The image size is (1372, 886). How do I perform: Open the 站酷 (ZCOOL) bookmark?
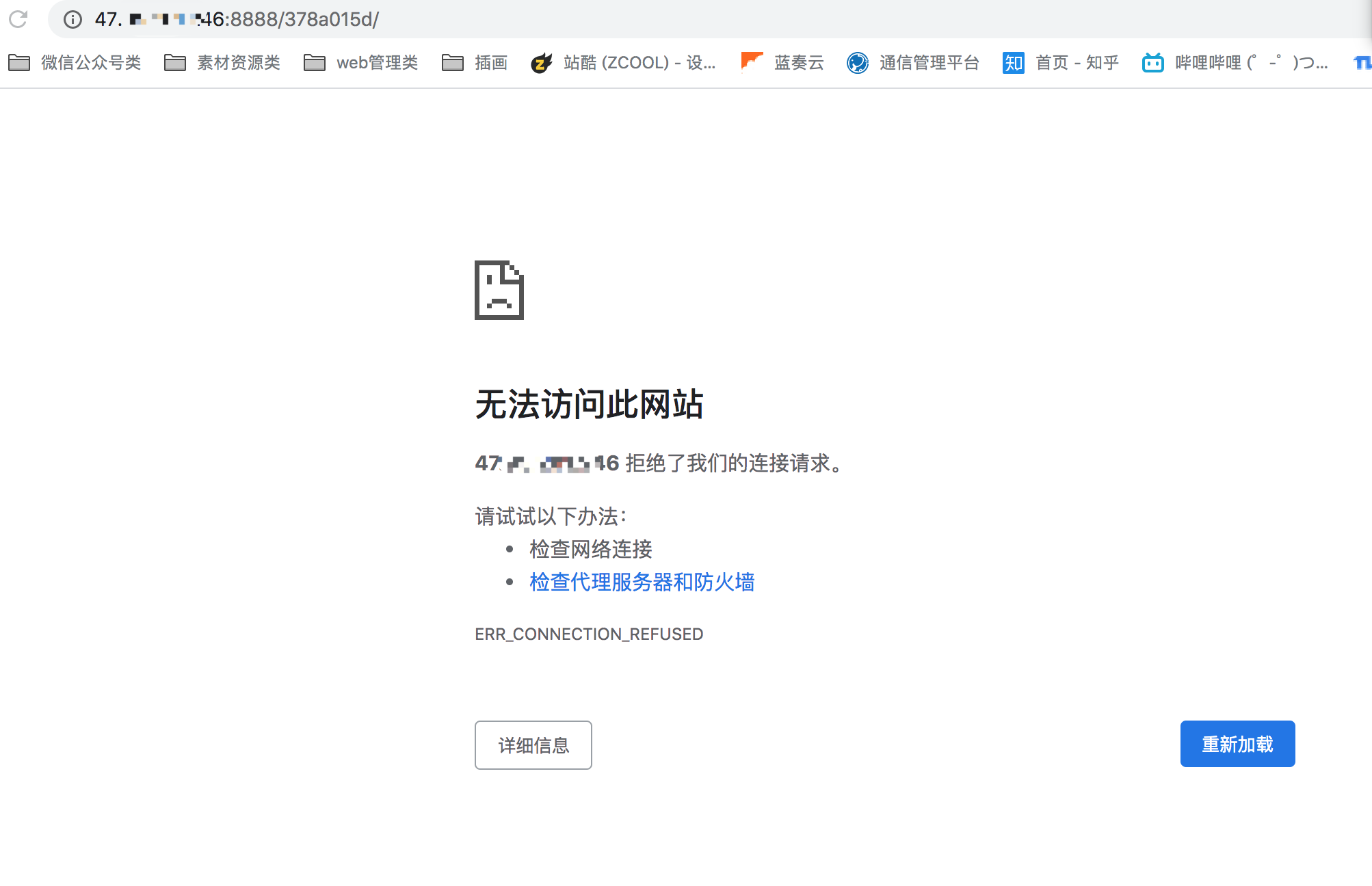pos(624,63)
